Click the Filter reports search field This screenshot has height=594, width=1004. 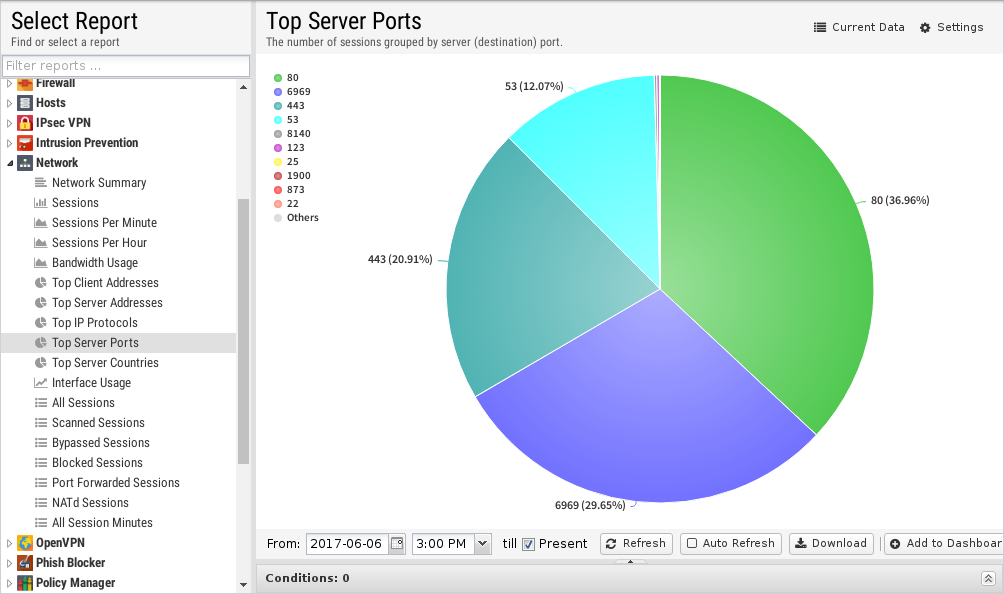pyautogui.click(x=126, y=66)
